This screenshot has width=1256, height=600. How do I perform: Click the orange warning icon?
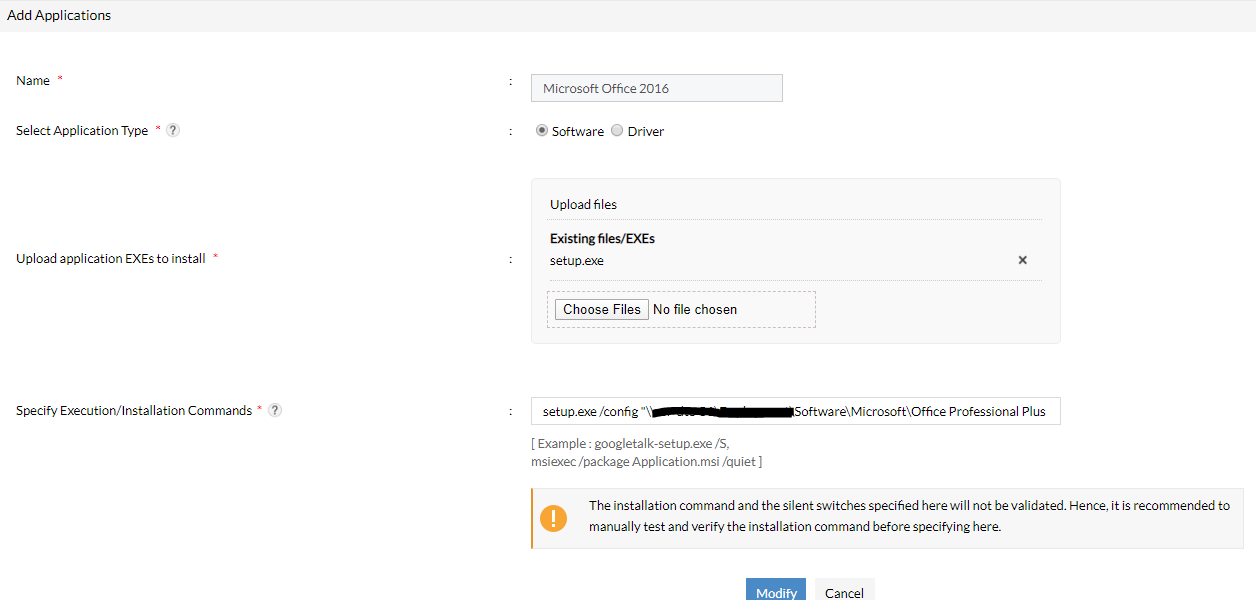(x=553, y=518)
